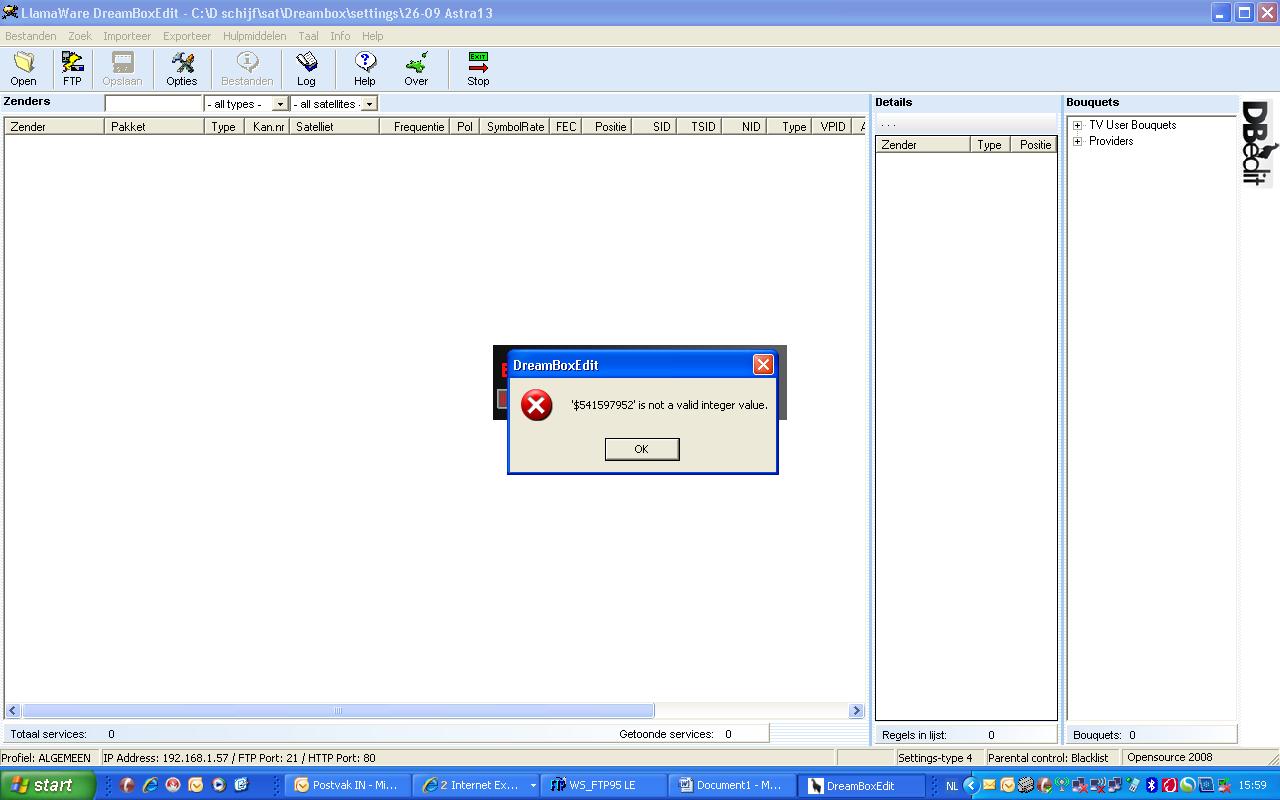1280x800 pixels.
Task: Switch to Document1 Word taskbar window
Action: 731,785
